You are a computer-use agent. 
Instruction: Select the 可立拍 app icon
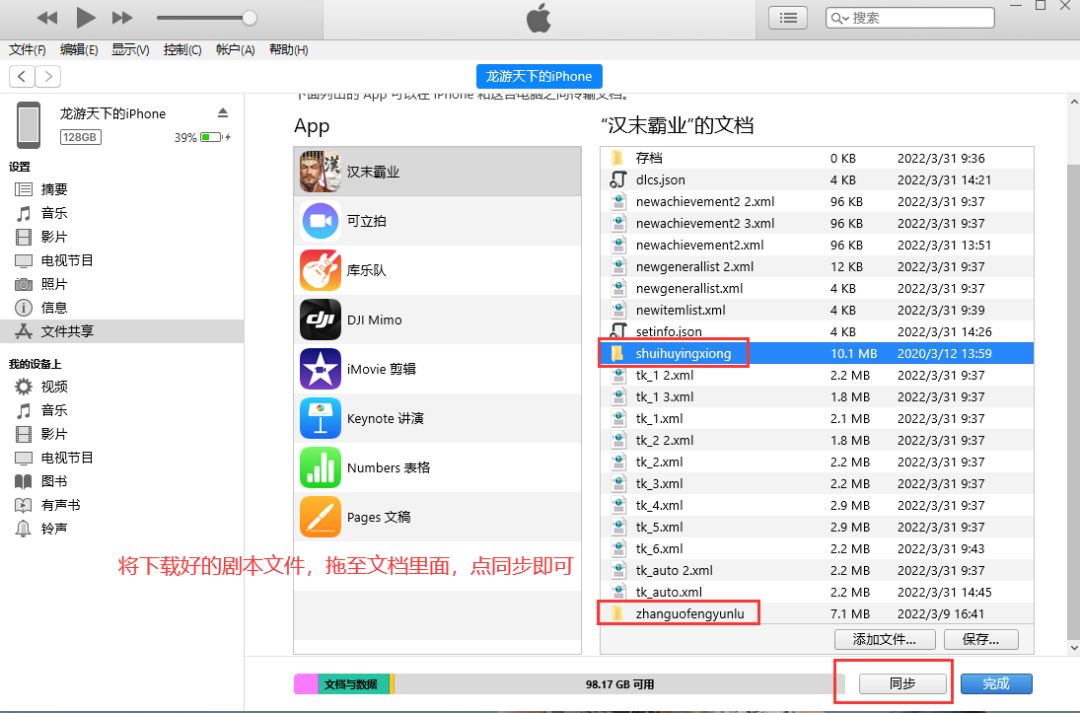[320, 220]
